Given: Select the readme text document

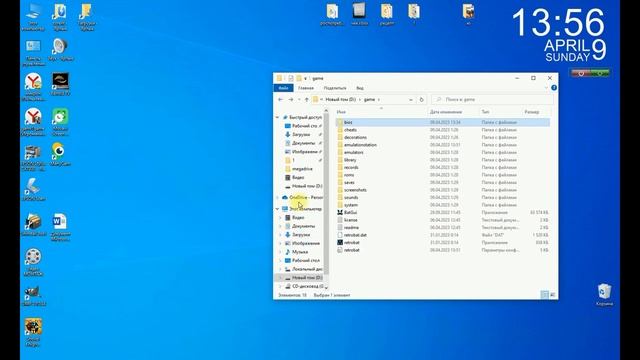Looking at the screenshot, I should tap(351, 228).
